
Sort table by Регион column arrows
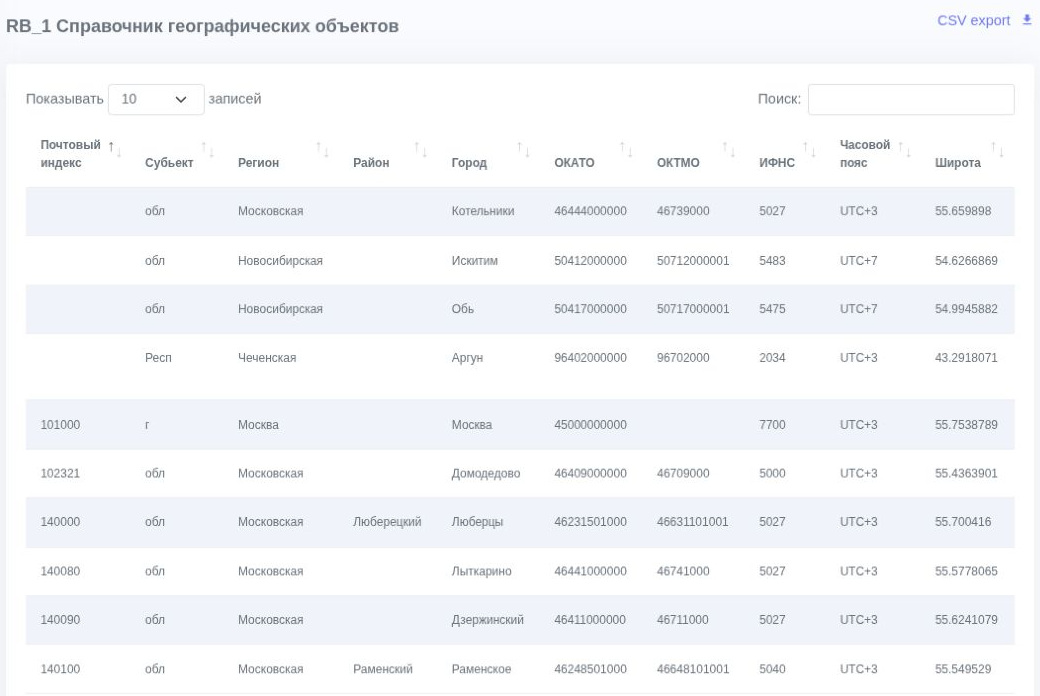coord(322,149)
